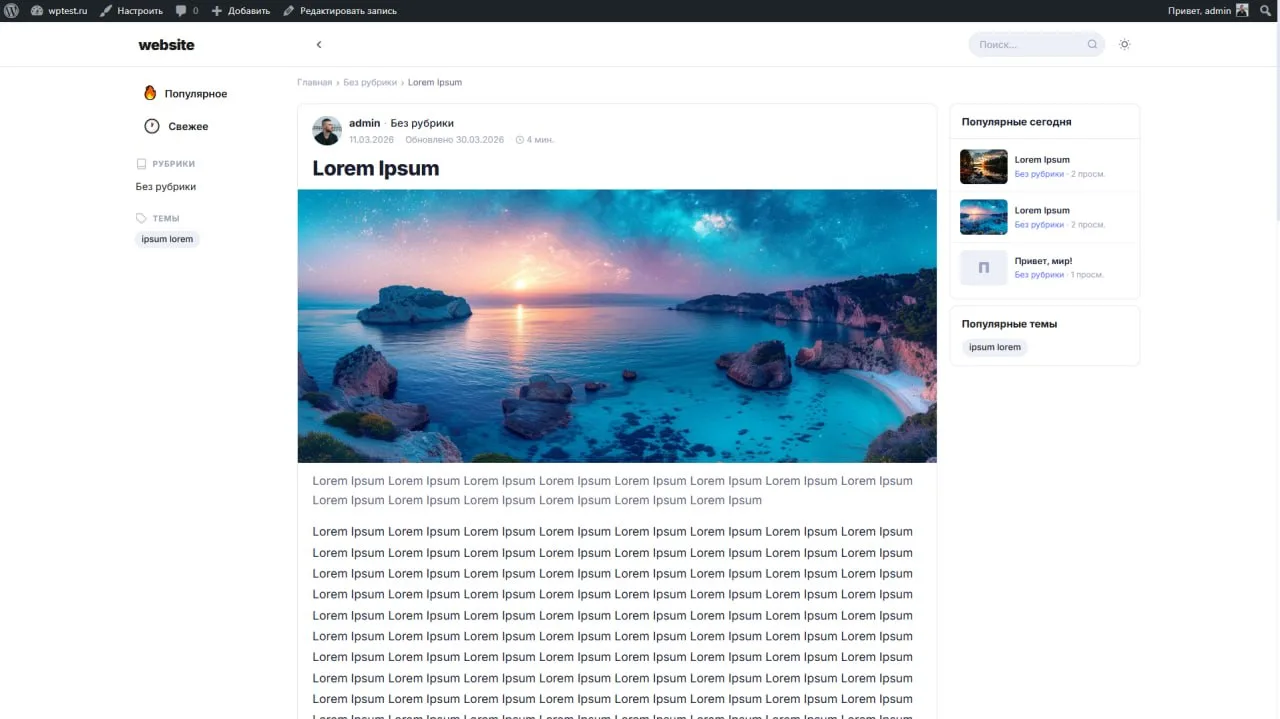Click the 11.03.2026 publish date
The image size is (1280, 719).
click(371, 140)
